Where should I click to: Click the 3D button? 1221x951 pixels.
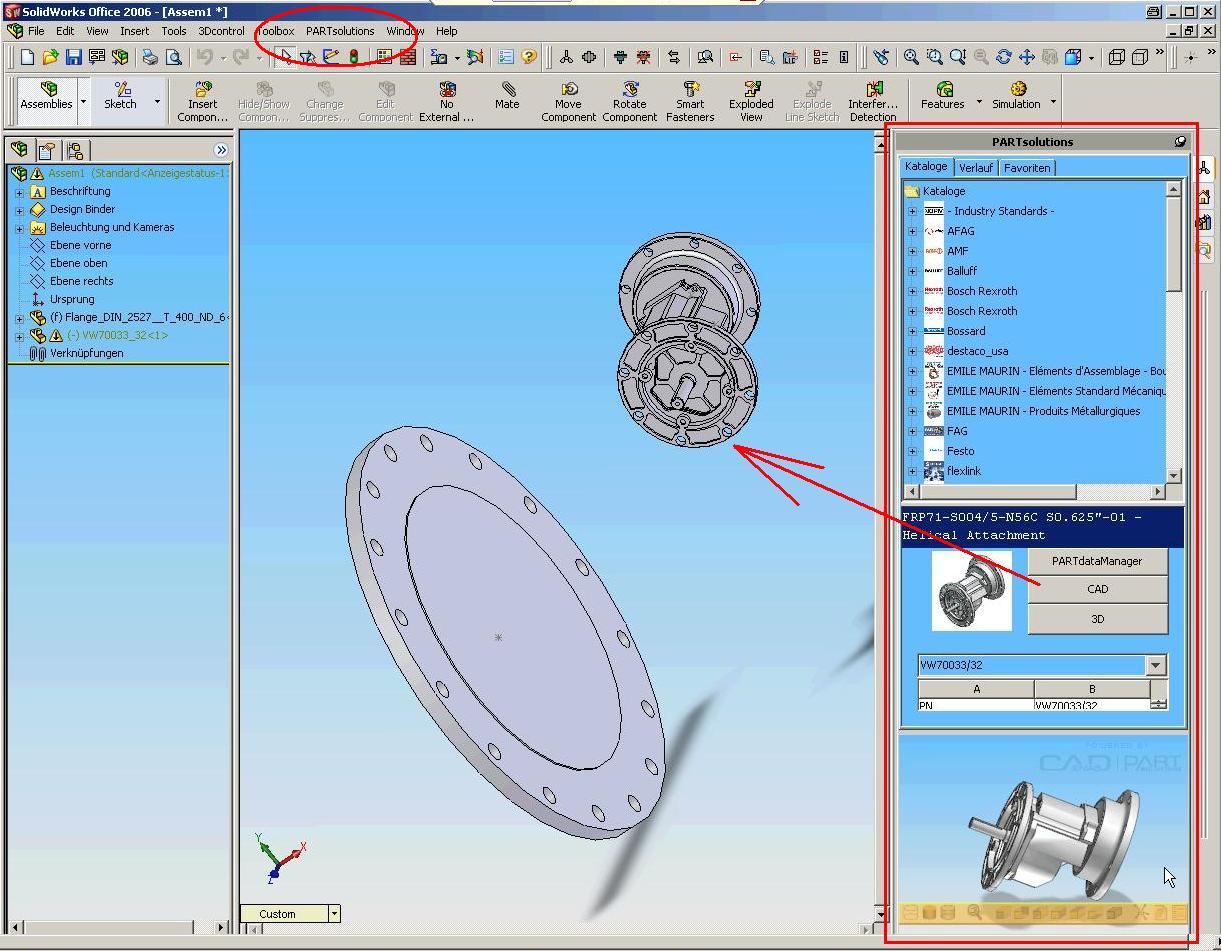pyautogui.click(x=1097, y=619)
